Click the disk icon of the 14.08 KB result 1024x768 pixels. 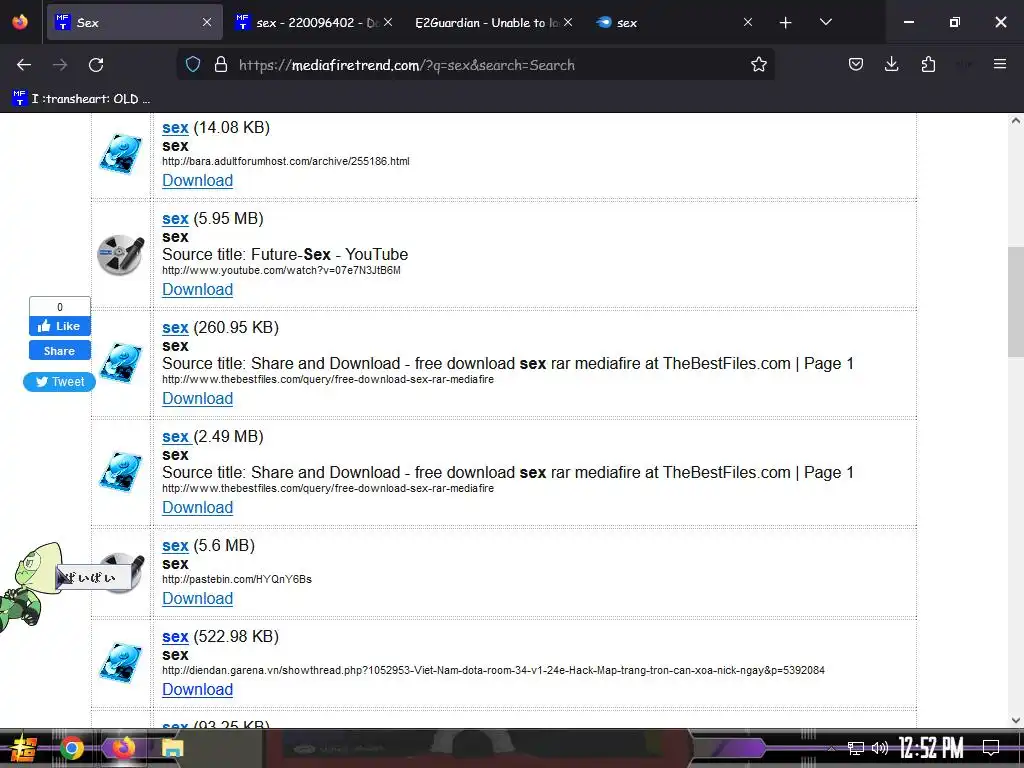121,154
